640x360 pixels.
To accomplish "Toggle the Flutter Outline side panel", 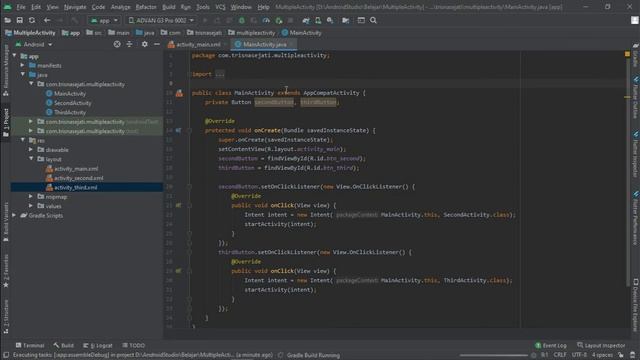I will [636, 97].
